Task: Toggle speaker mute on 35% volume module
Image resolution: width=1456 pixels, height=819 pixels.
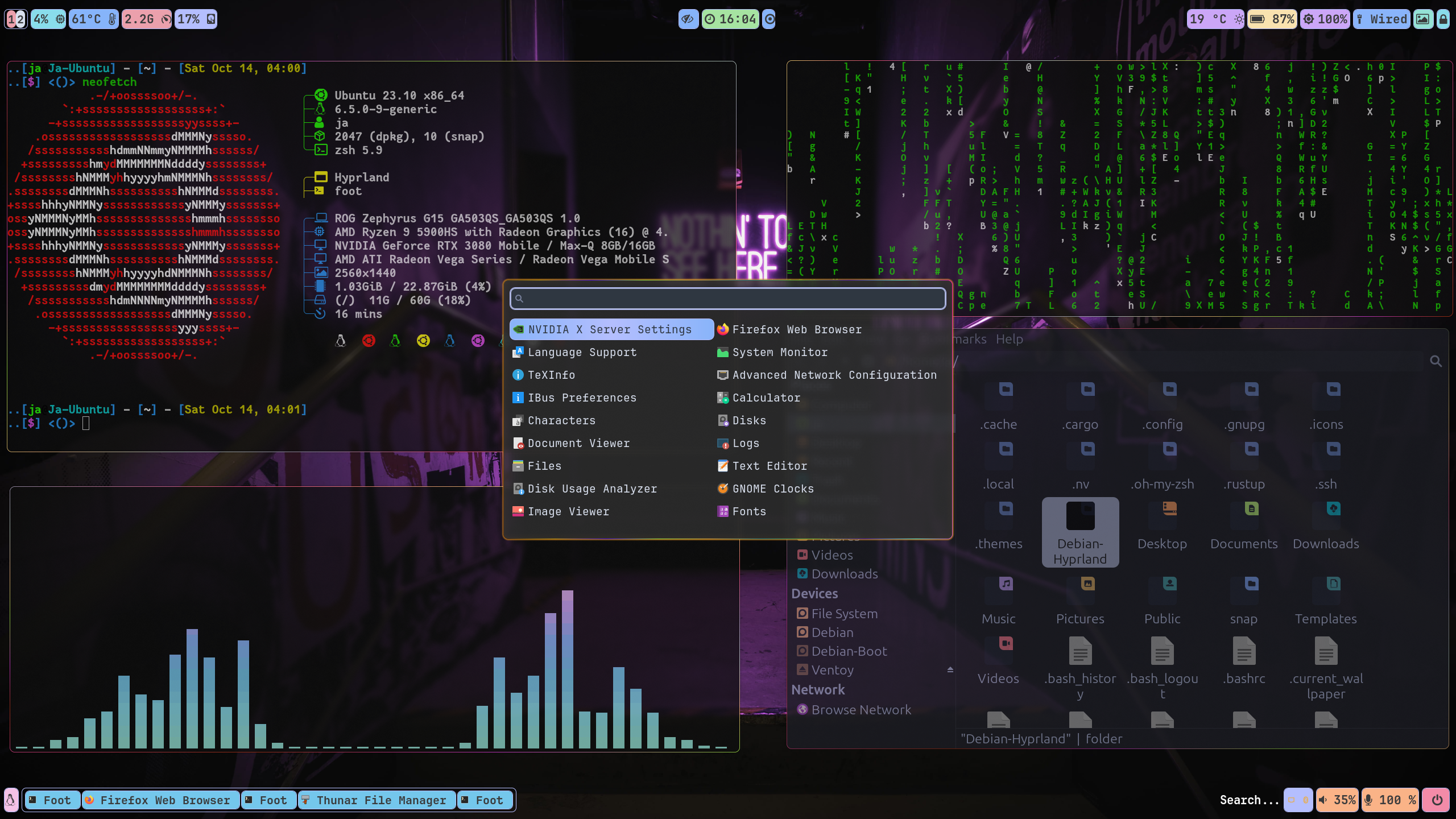Action: (1337, 800)
